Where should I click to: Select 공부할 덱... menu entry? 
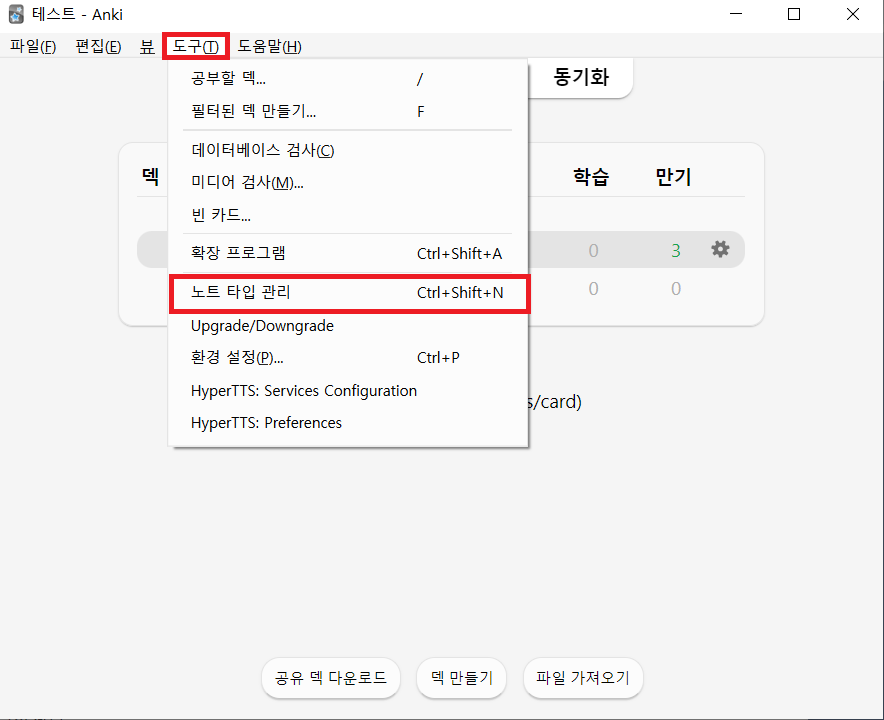coord(348,78)
